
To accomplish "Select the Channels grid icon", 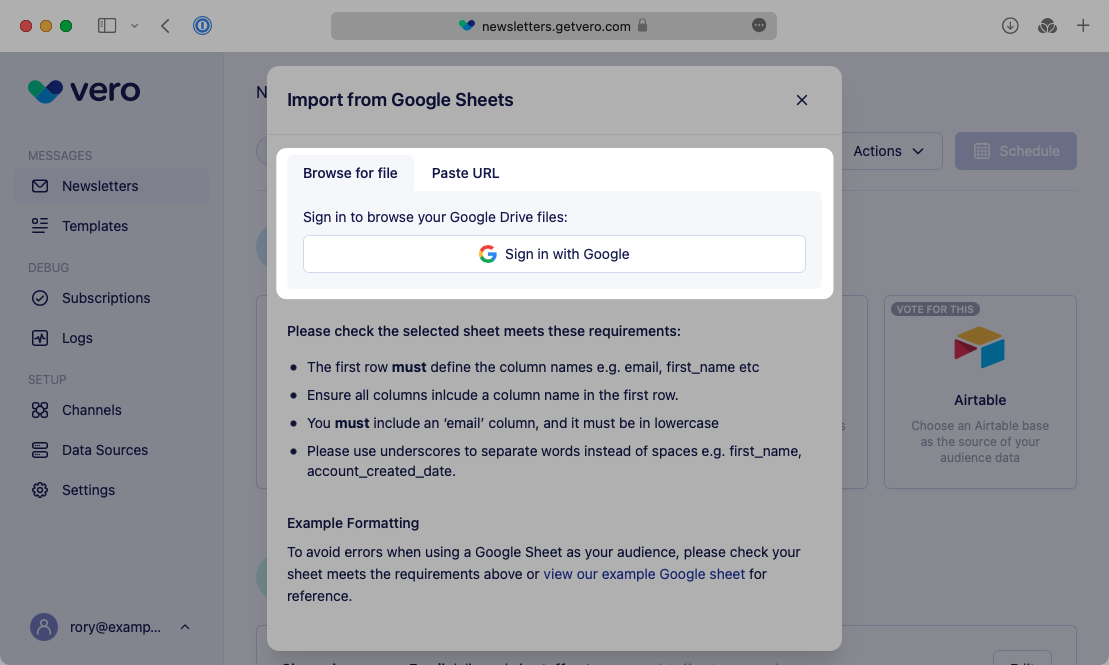I will pos(40,410).
